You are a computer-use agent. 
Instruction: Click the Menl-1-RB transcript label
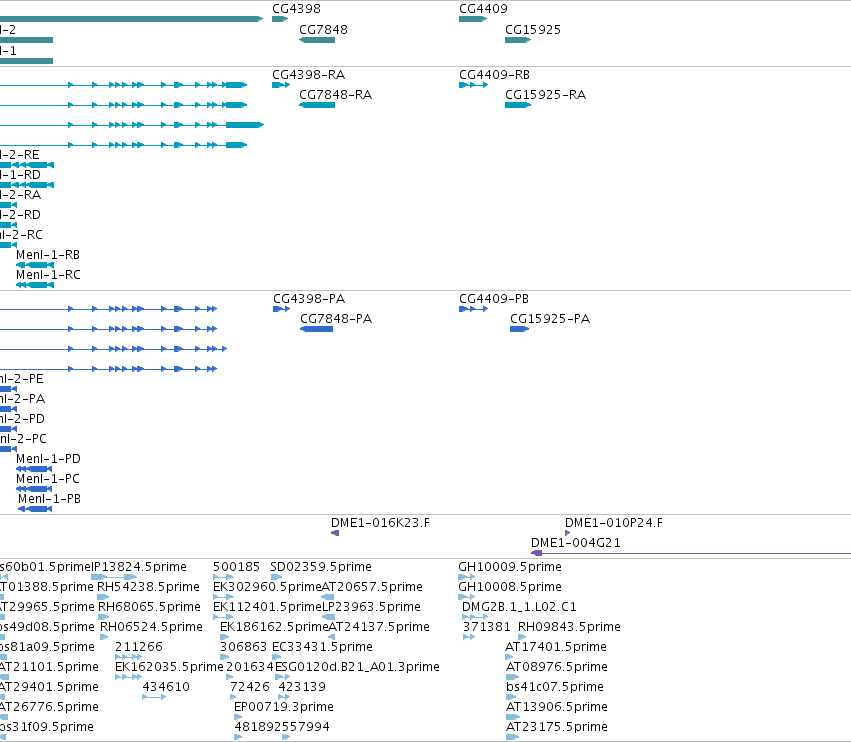pyautogui.click(x=48, y=255)
